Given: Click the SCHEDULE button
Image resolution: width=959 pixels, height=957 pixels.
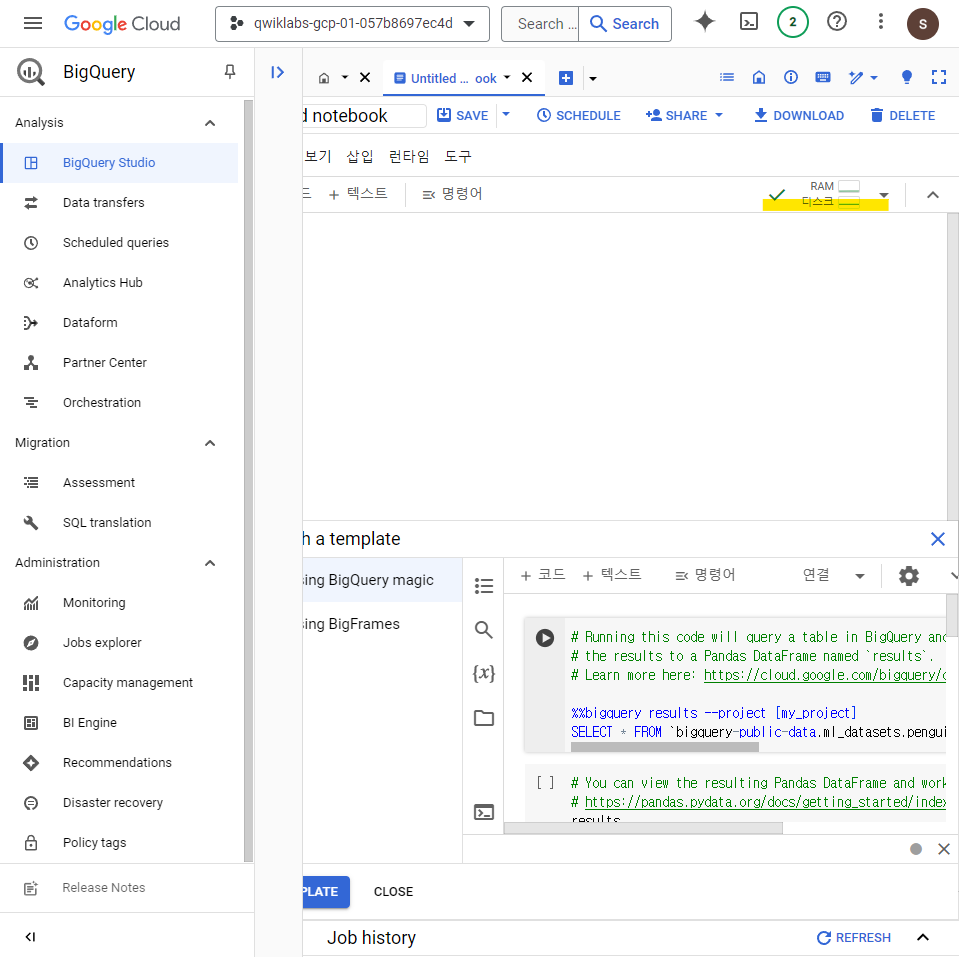Looking at the screenshot, I should click(579, 115).
